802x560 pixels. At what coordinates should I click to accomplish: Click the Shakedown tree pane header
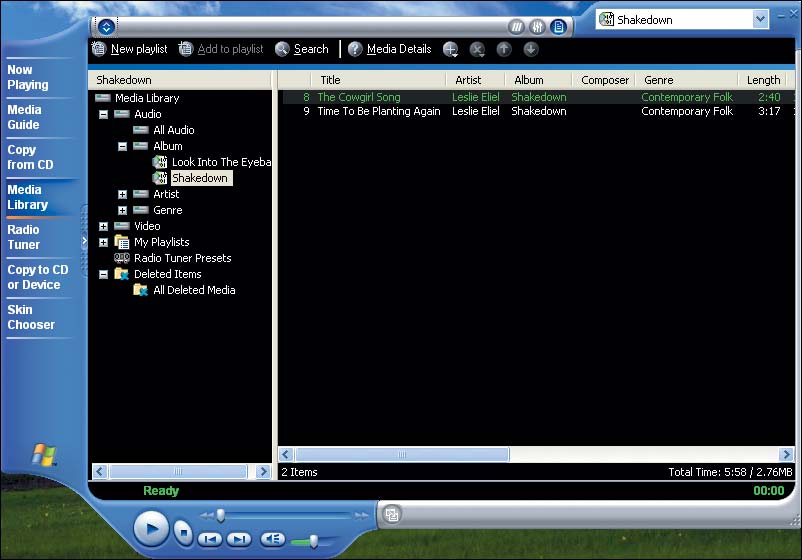pos(180,80)
